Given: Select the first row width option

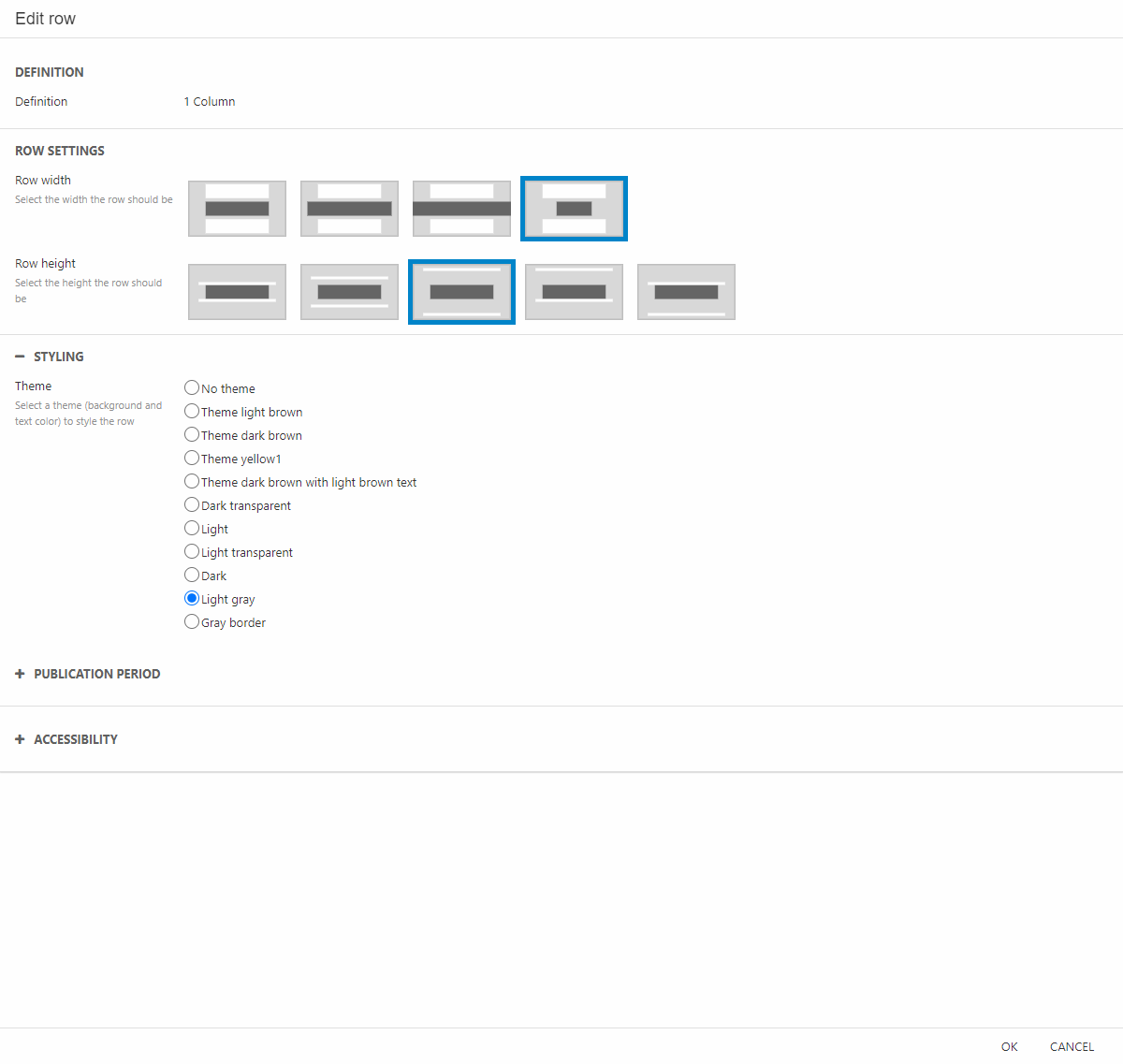Looking at the screenshot, I should click(x=237, y=209).
